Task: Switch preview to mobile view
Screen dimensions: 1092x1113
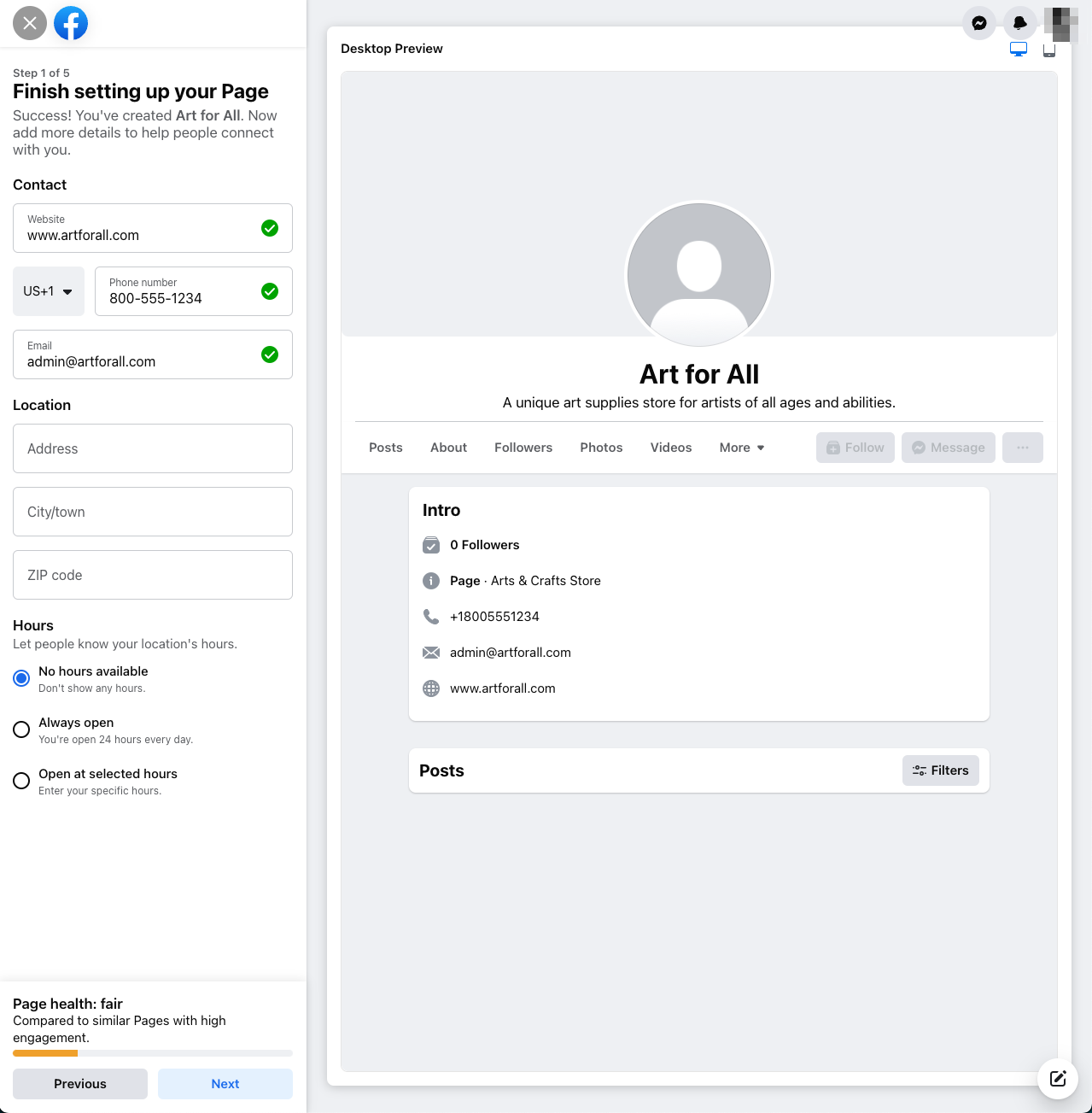Action: tap(1049, 50)
